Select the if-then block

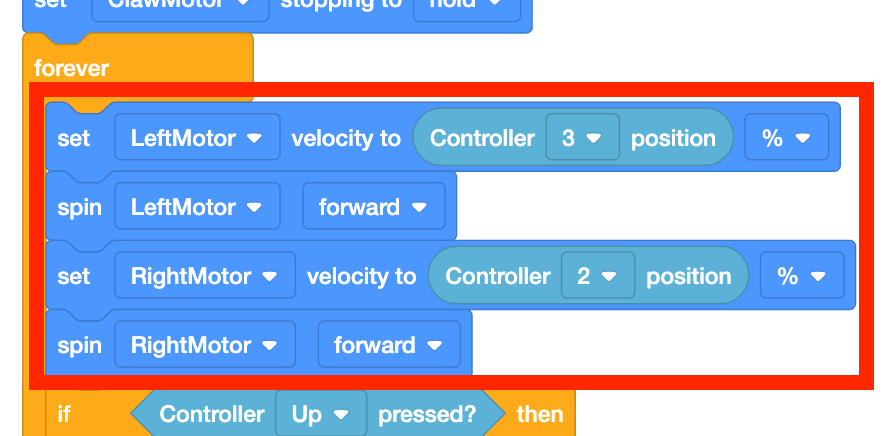64,414
